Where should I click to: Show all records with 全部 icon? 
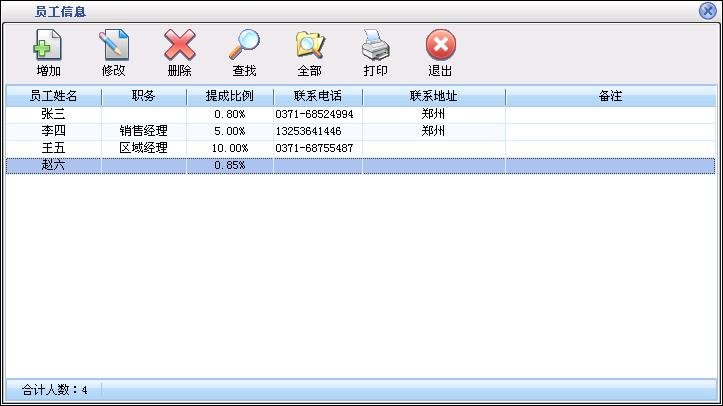(x=309, y=47)
